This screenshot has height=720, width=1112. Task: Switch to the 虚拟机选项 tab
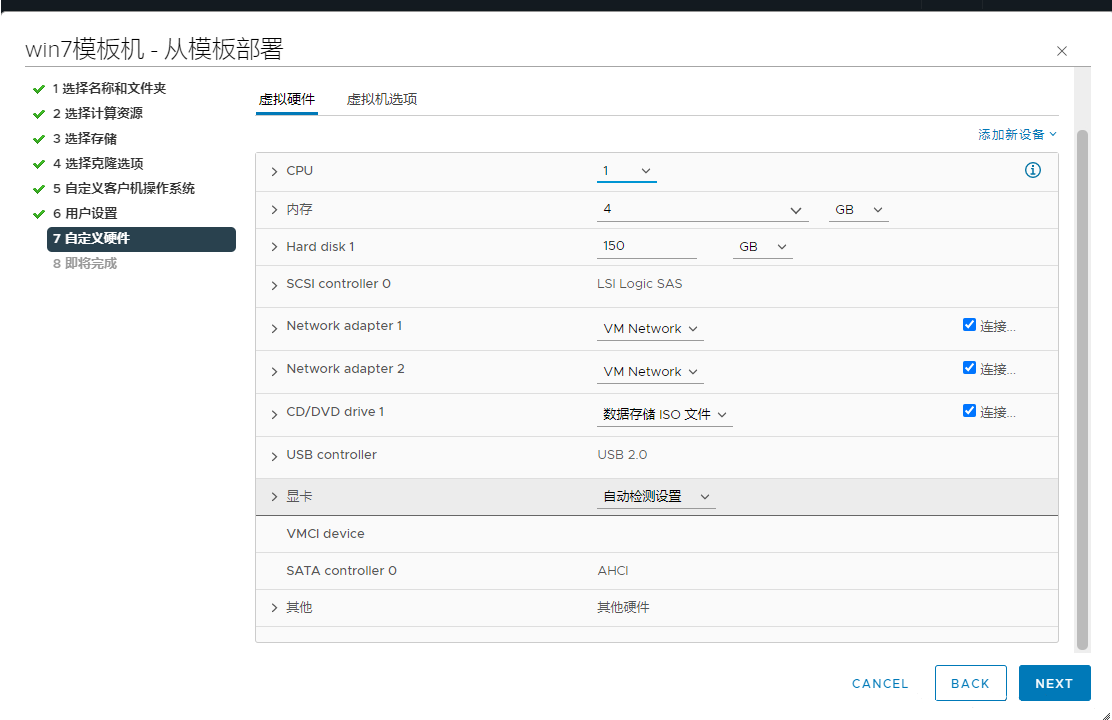click(x=381, y=99)
